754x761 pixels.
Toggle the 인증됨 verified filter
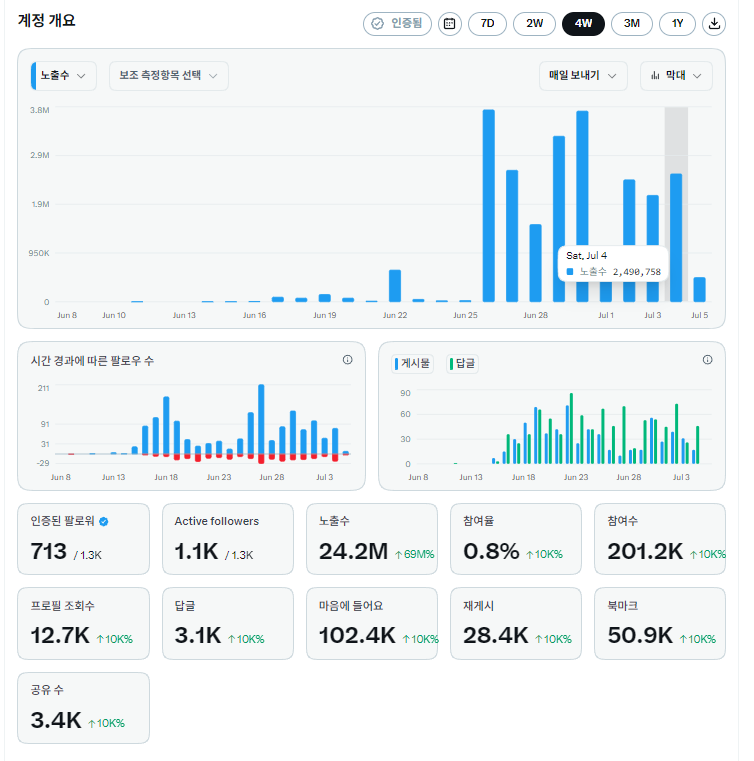[397, 24]
